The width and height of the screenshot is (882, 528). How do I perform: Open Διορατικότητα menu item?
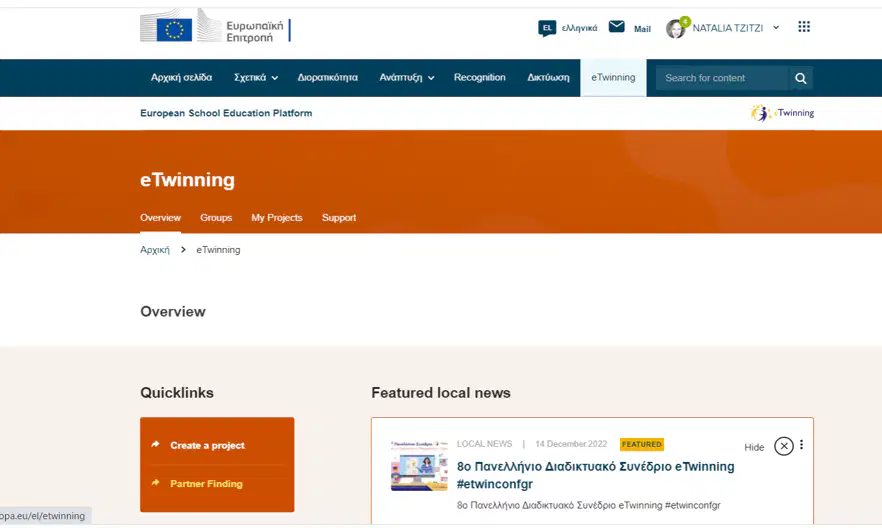pos(327,78)
